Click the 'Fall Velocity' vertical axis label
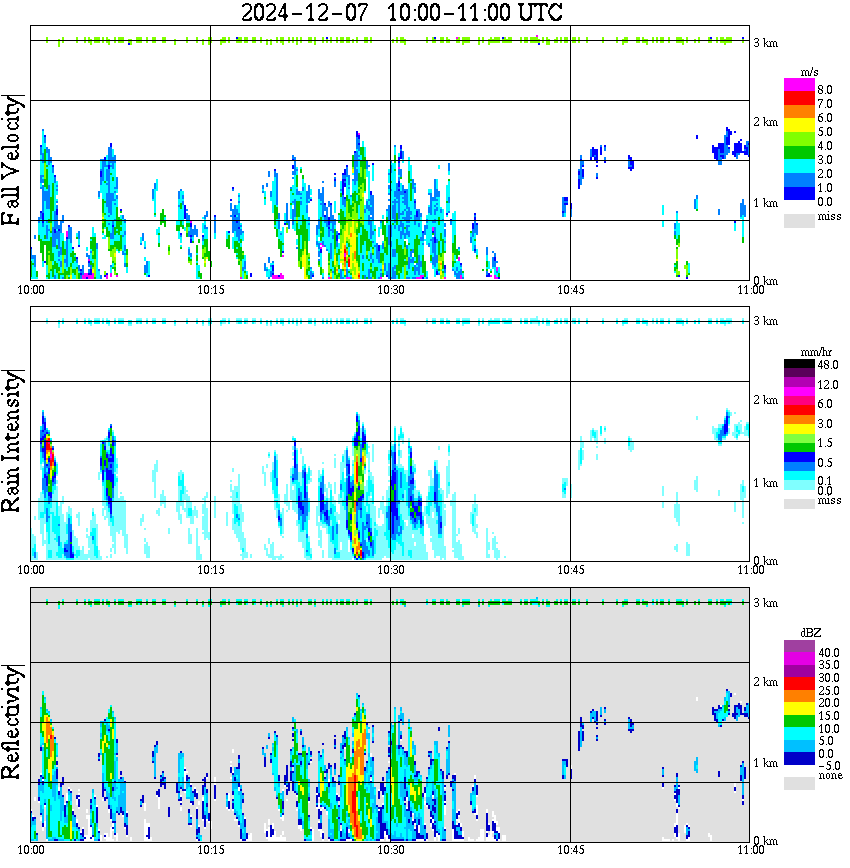Image resolution: width=850 pixels, height=868 pixels. click(x=13, y=162)
